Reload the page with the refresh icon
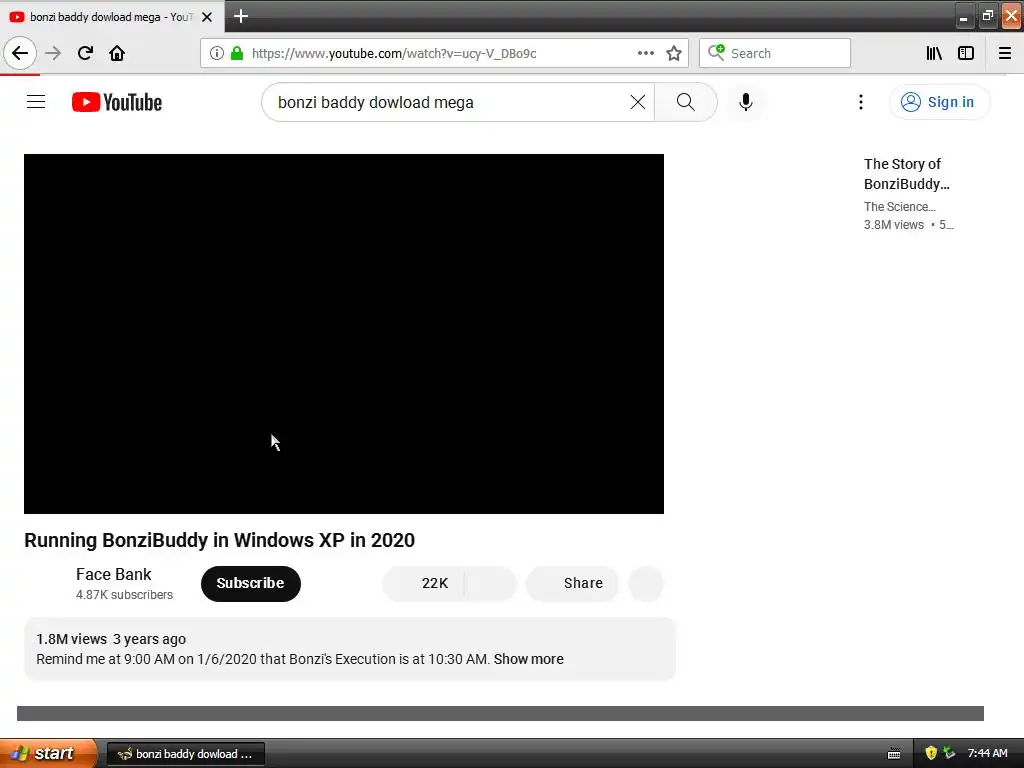The width and height of the screenshot is (1024, 768). [x=85, y=53]
